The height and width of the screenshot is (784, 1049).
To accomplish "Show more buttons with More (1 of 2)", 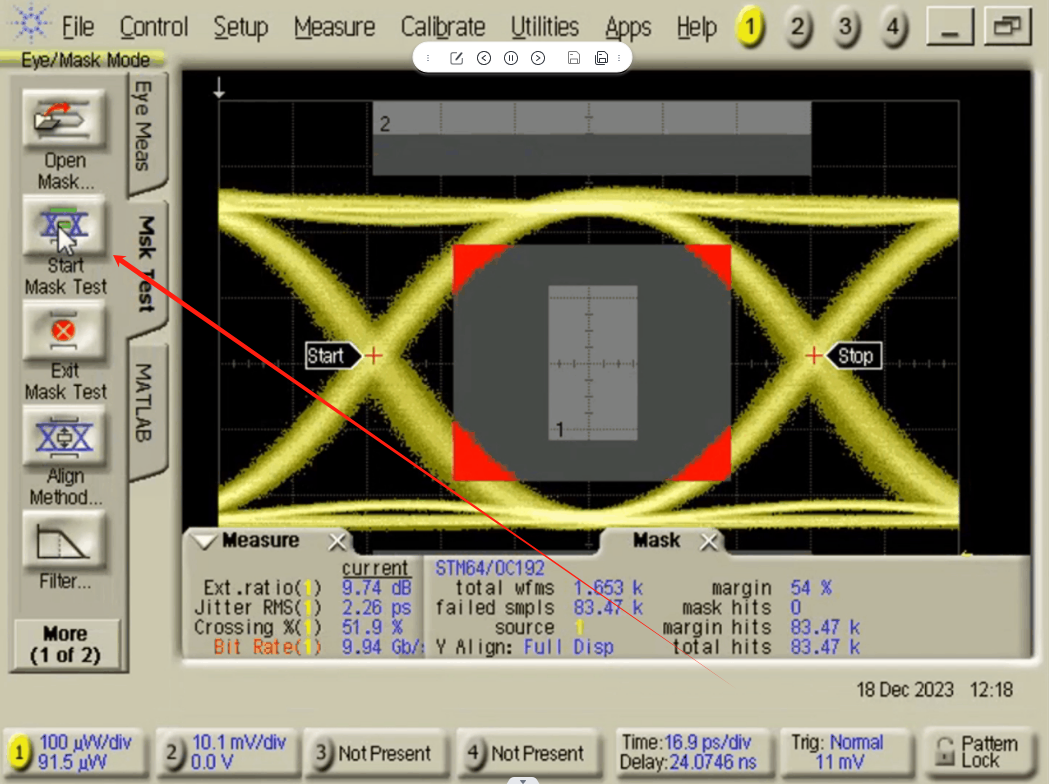I will [x=65, y=644].
